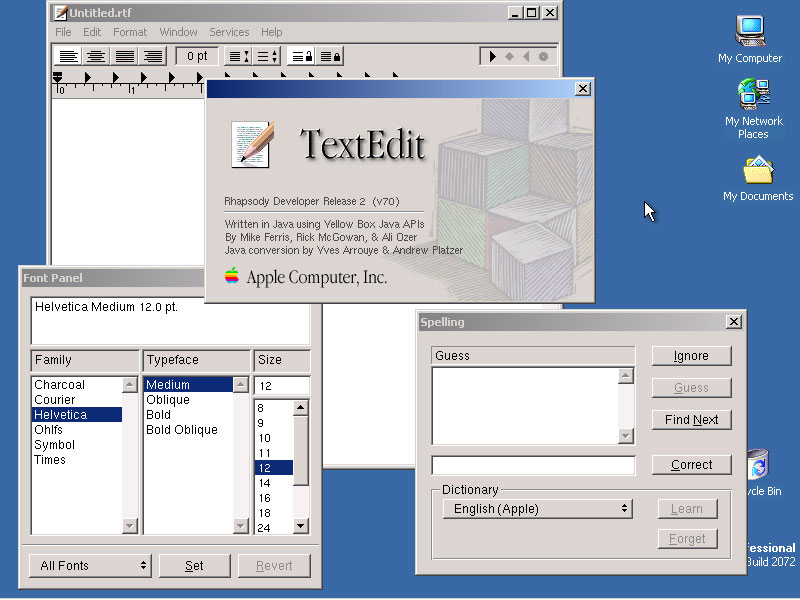Image resolution: width=800 pixels, height=600 pixels.
Task: Click the 0 pt line spacing field
Action: (x=197, y=56)
